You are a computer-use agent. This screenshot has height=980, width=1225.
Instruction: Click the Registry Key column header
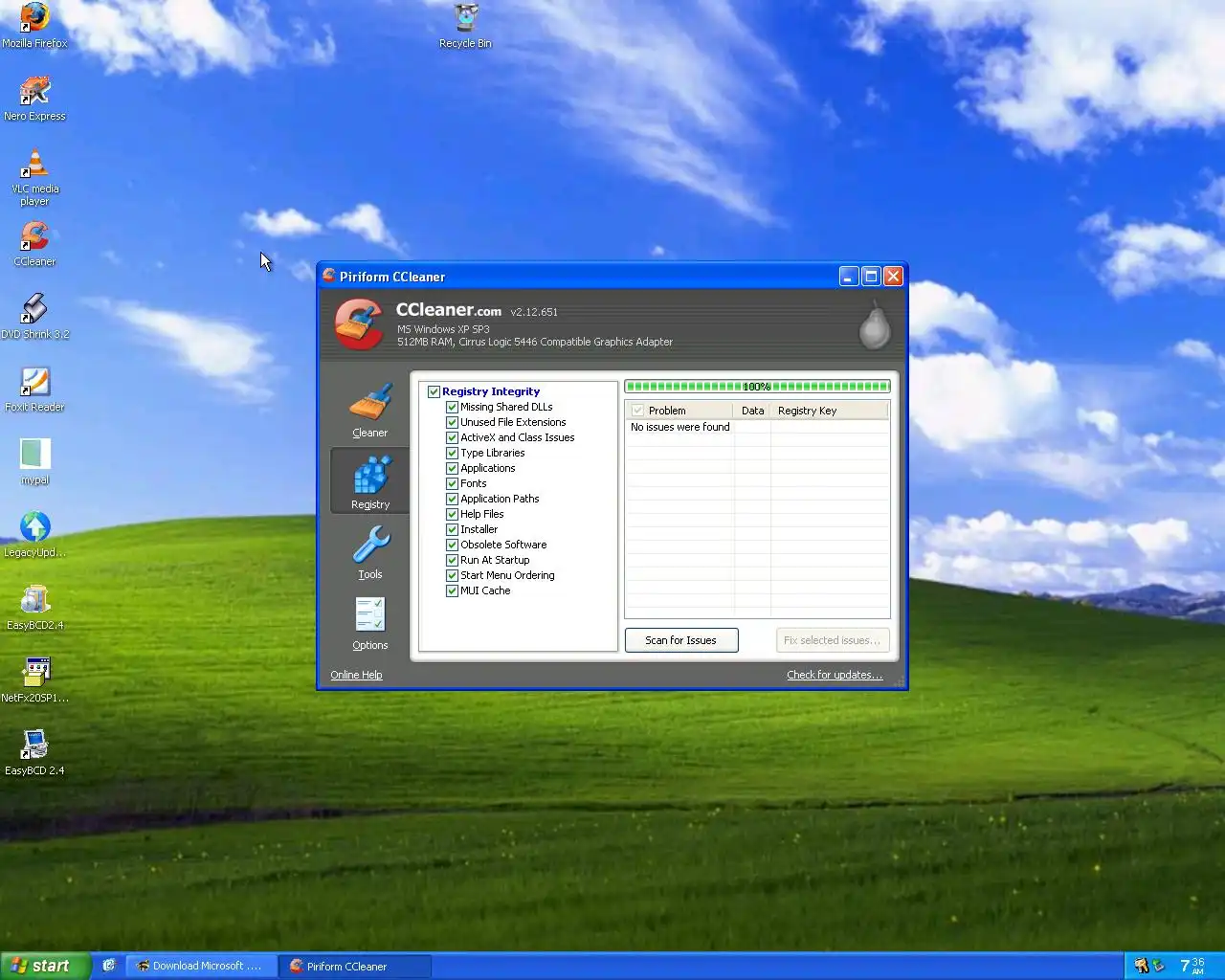(x=829, y=411)
